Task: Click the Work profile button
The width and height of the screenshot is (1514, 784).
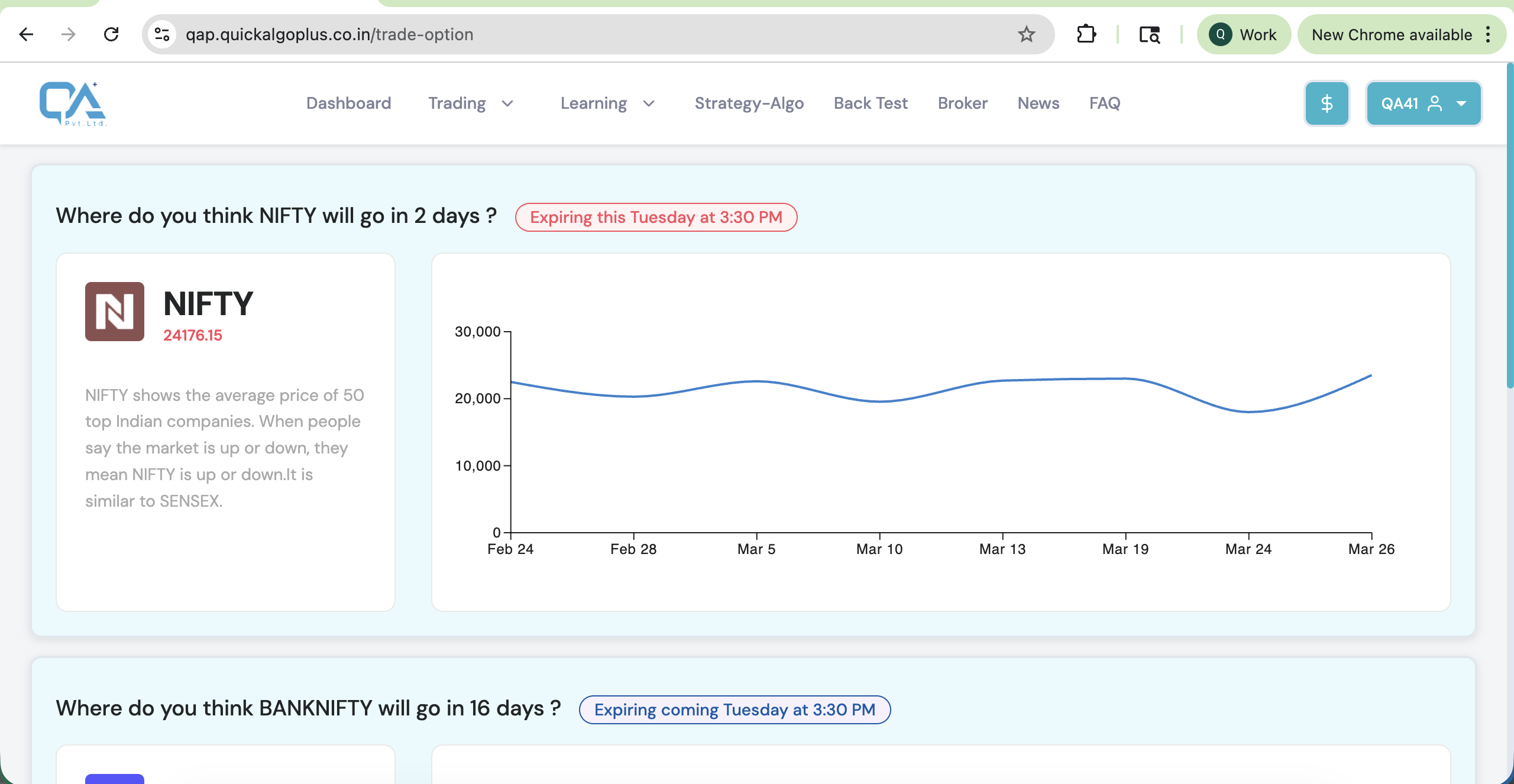Action: click(x=1244, y=34)
